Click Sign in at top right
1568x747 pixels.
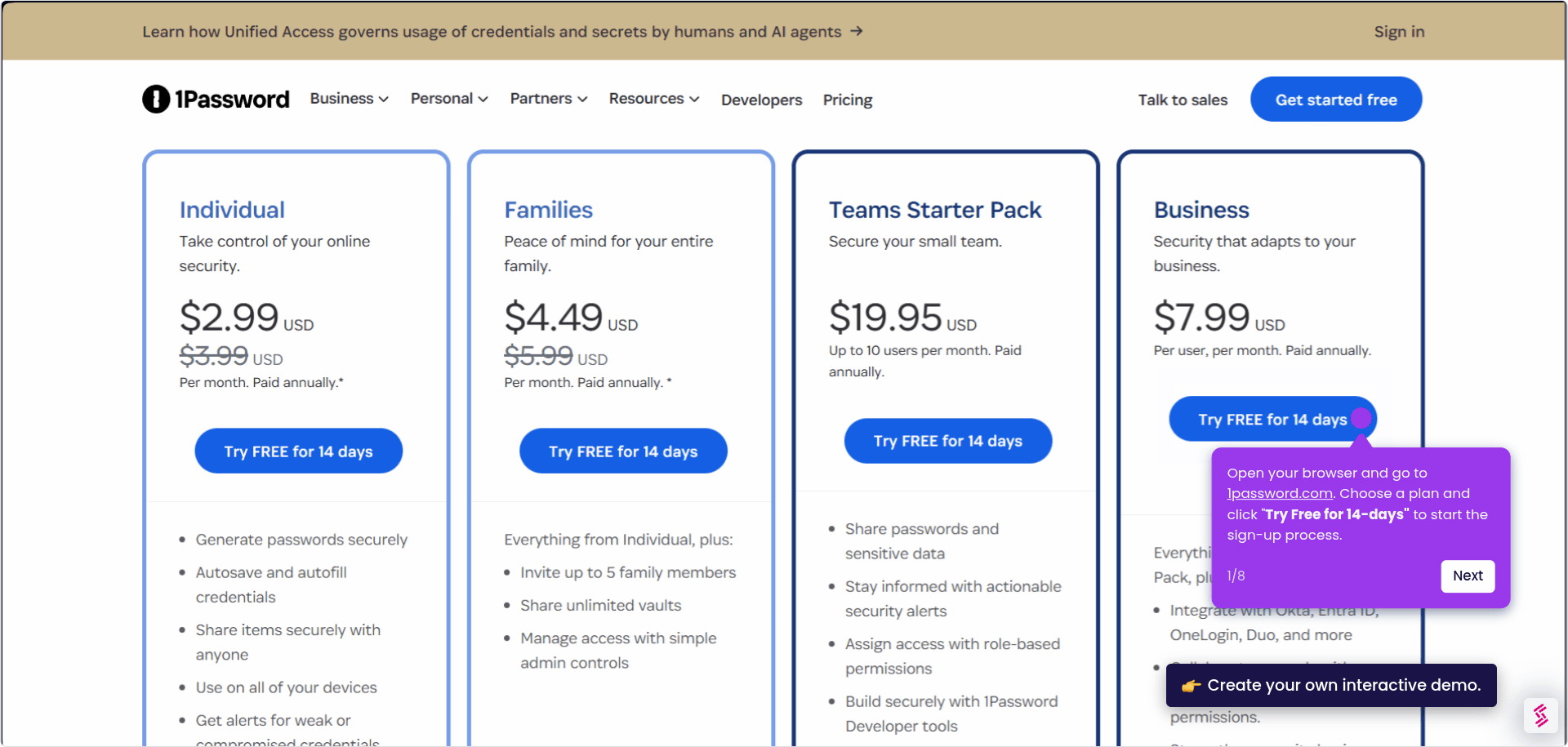point(1398,31)
